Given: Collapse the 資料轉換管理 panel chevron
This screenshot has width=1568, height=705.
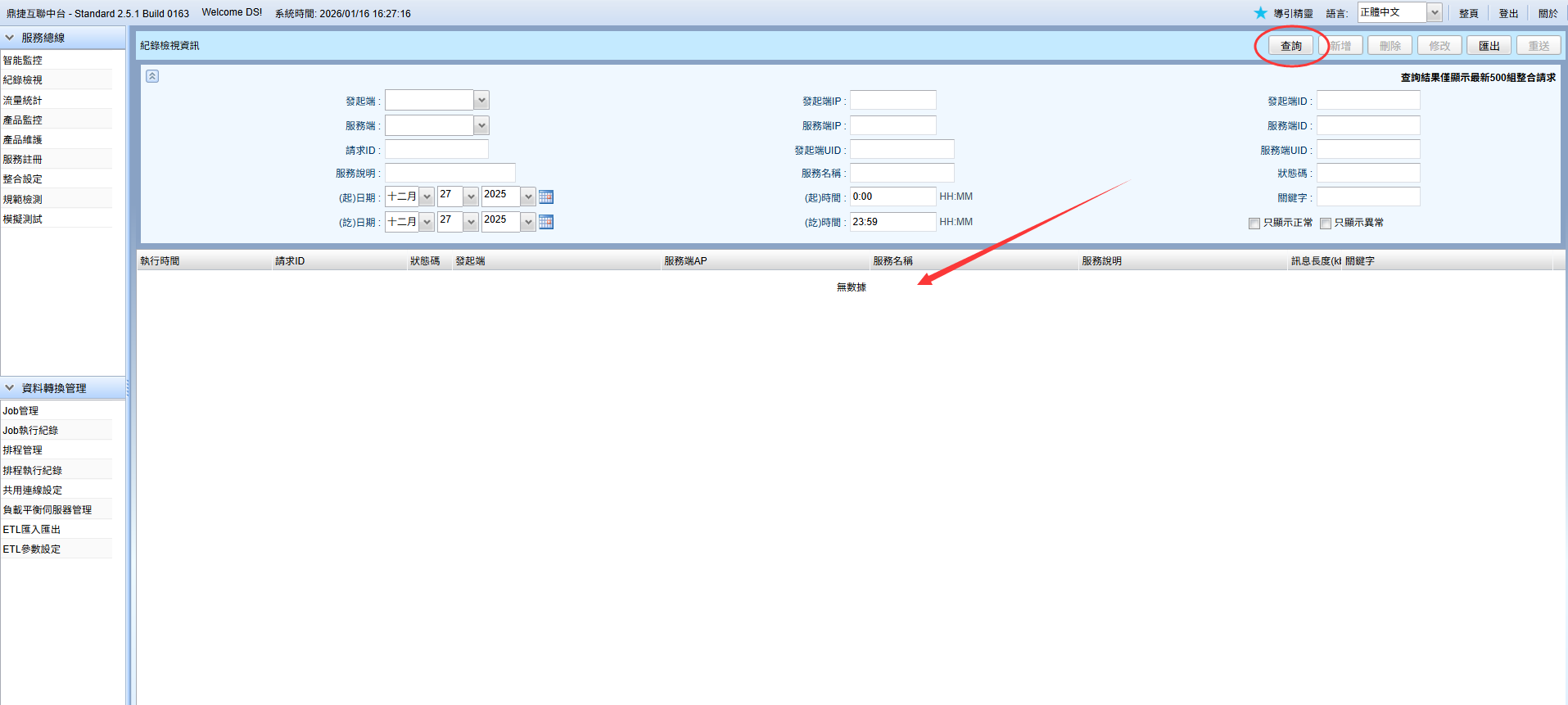Looking at the screenshot, I should (10, 388).
